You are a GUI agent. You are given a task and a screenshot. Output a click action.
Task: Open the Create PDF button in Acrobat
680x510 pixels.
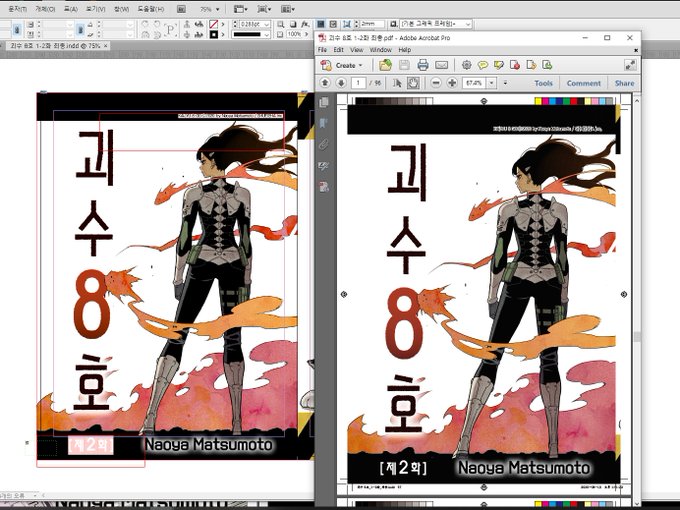(341, 65)
